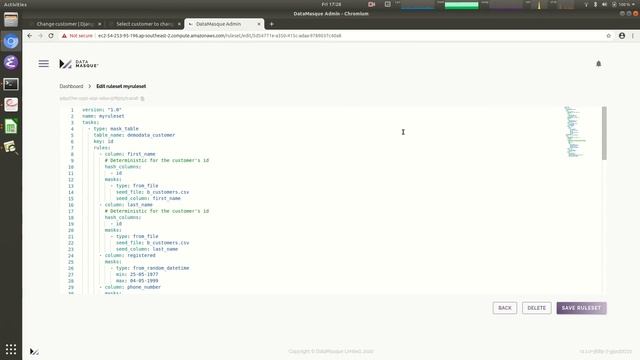Open the volume indicator in the top bar
This screenshot has width=640, height=360.
point(604,4)
